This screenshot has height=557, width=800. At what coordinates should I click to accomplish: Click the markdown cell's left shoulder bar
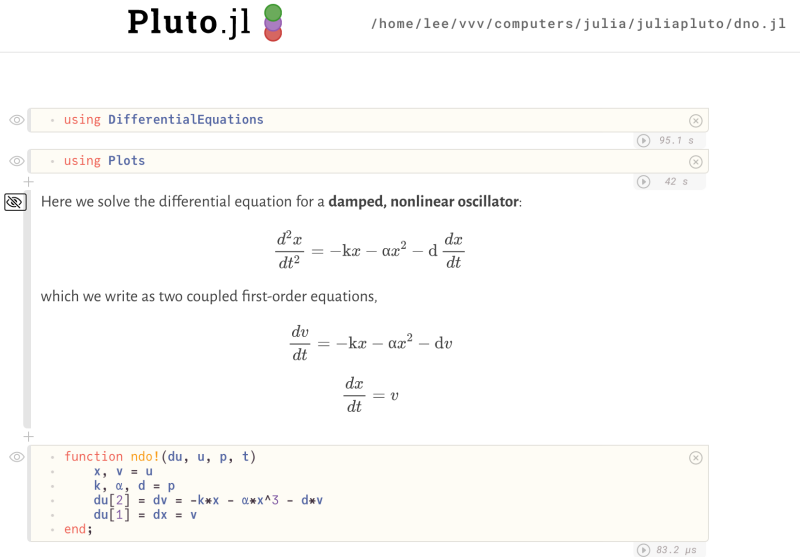[x=27, y=310]
